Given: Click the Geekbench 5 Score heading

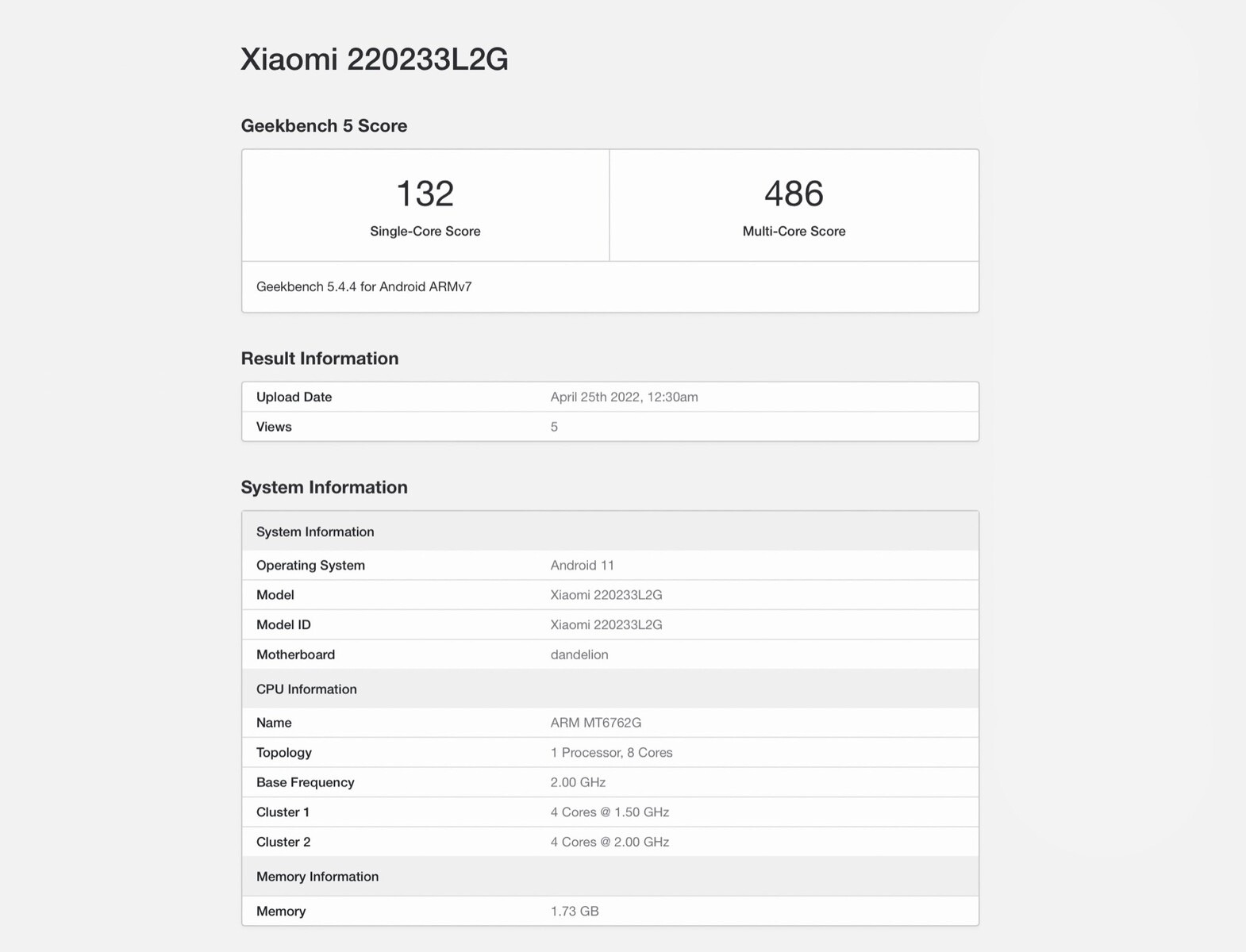Looking at the screenshot, I should click(324, 125).
